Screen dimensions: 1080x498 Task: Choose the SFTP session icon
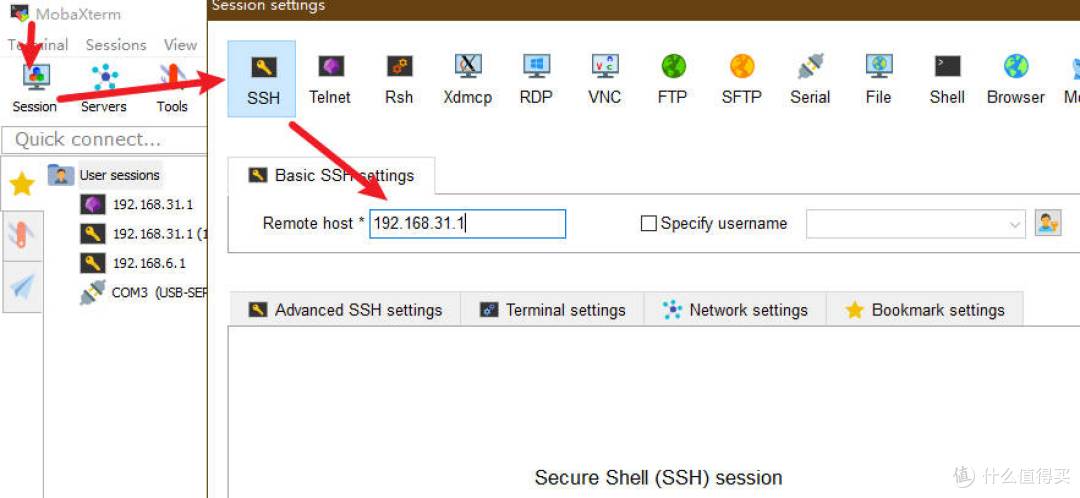(742, 79)
